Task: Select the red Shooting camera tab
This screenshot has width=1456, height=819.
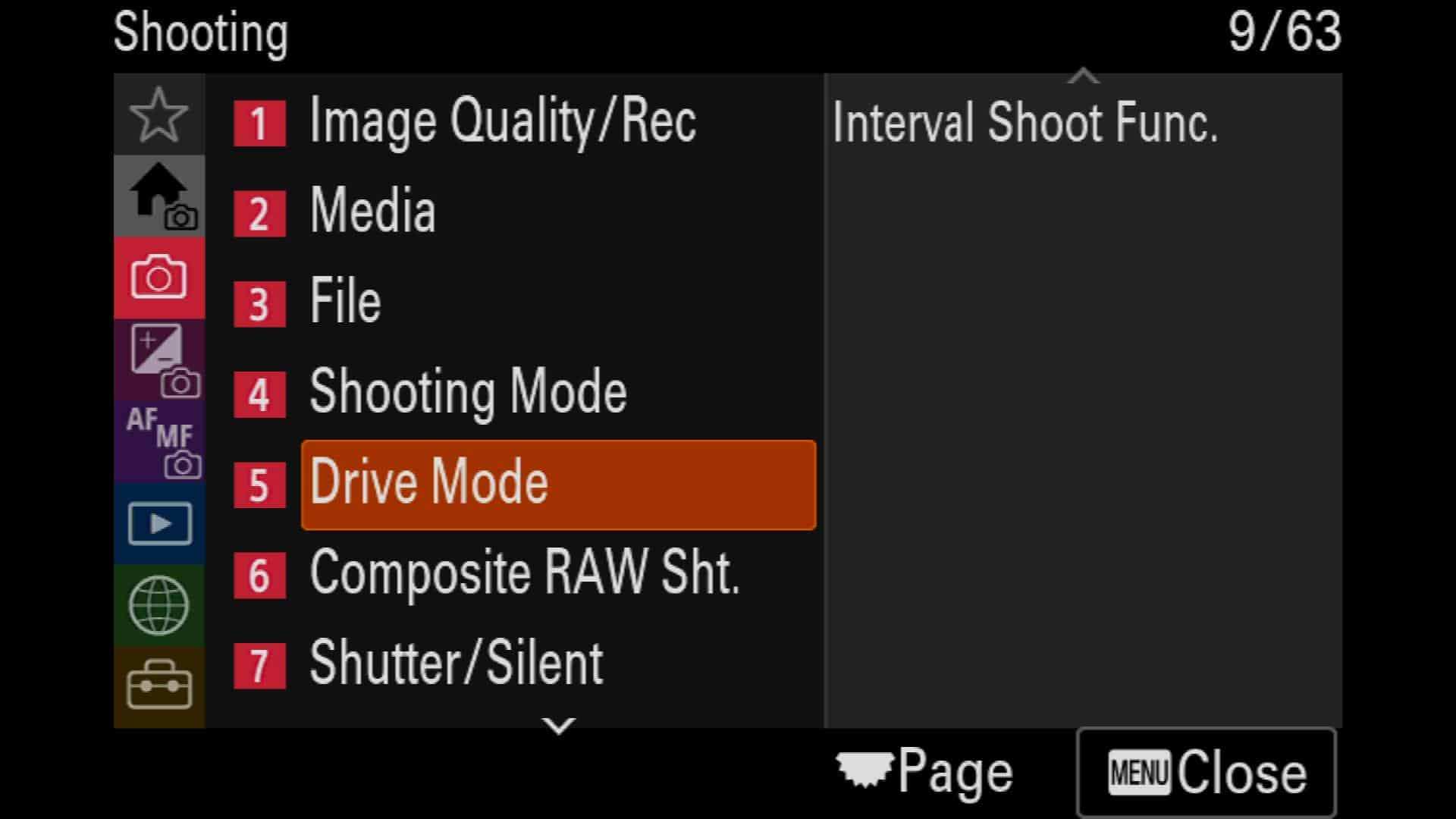Action: pos(158,278)
